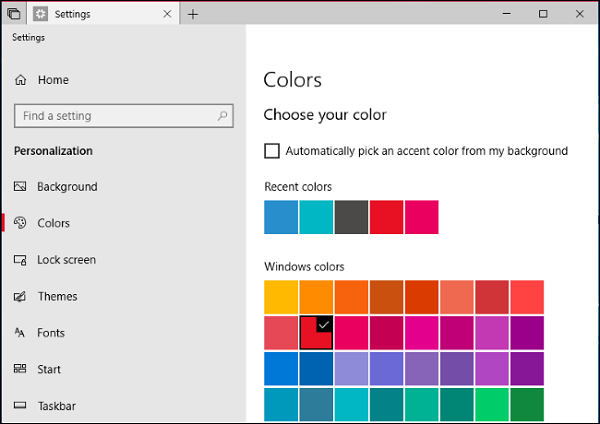
Task: Click the Themes icon
Action: coord(20,297)
